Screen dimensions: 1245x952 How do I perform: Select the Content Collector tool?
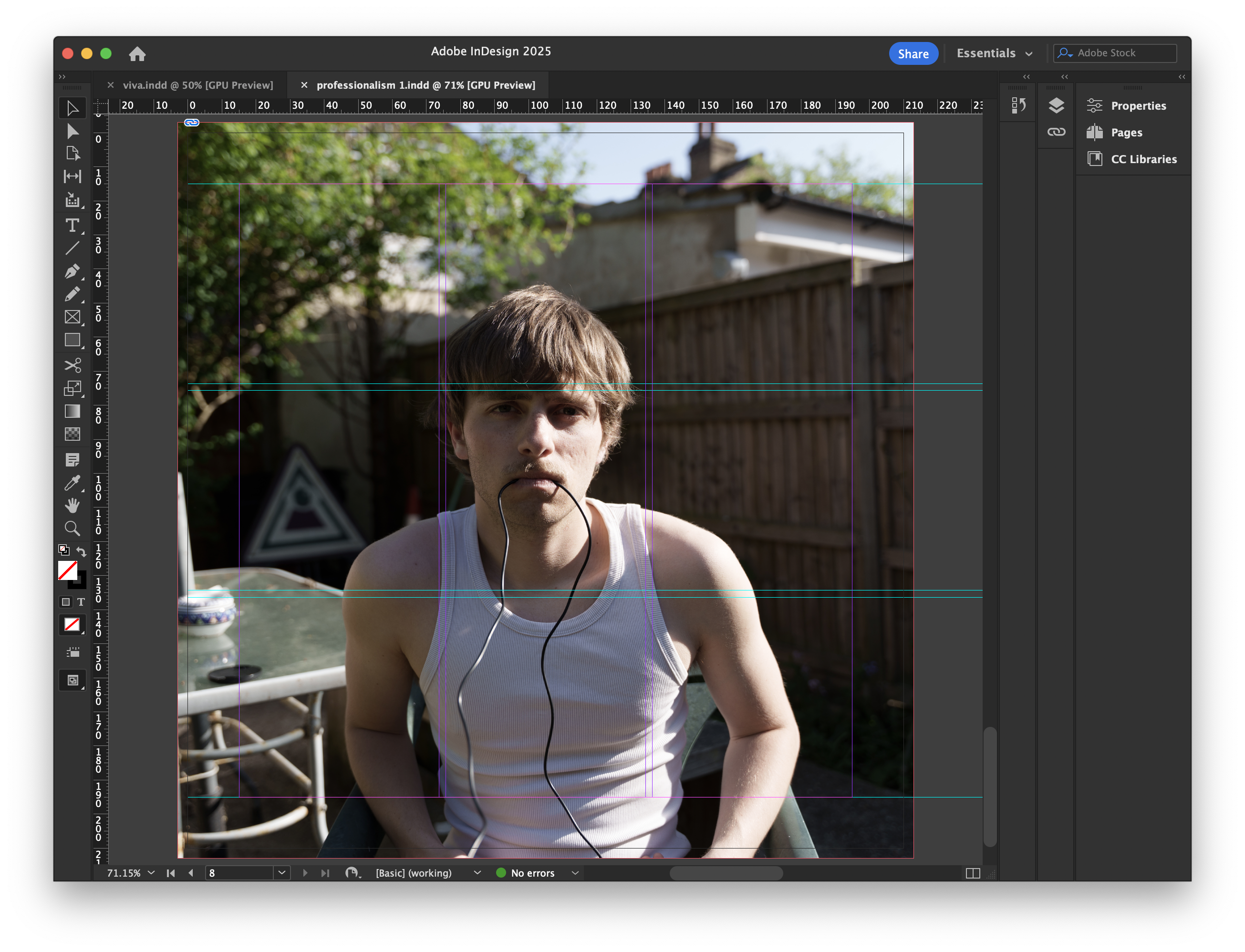73,200
